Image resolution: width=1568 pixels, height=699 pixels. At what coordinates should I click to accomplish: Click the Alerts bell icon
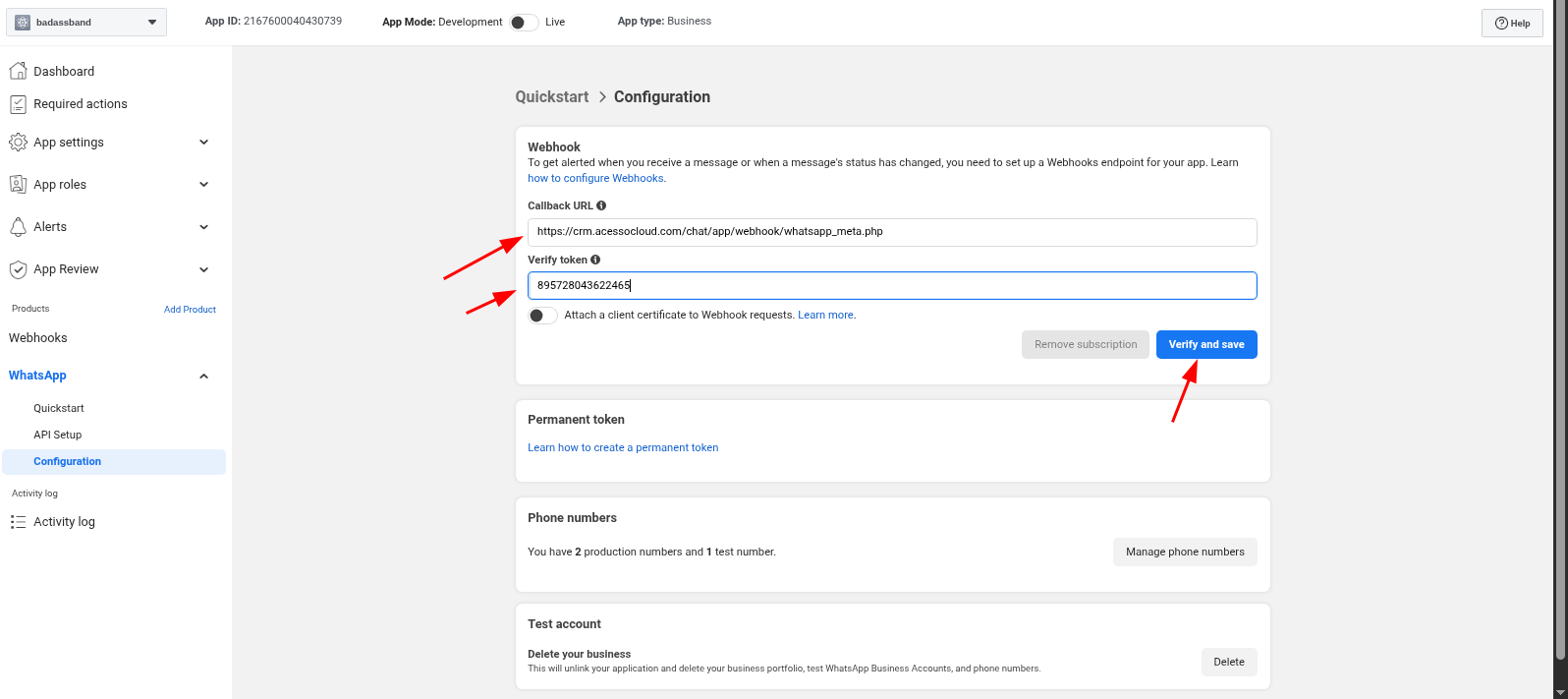[18, 227]
